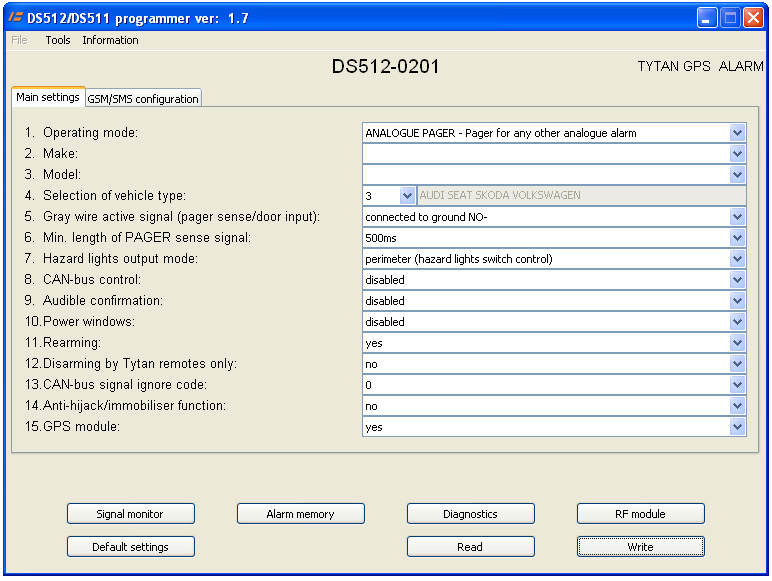
Task: Switch to GSM/SMS configuration tab
Action: (143, 98)
